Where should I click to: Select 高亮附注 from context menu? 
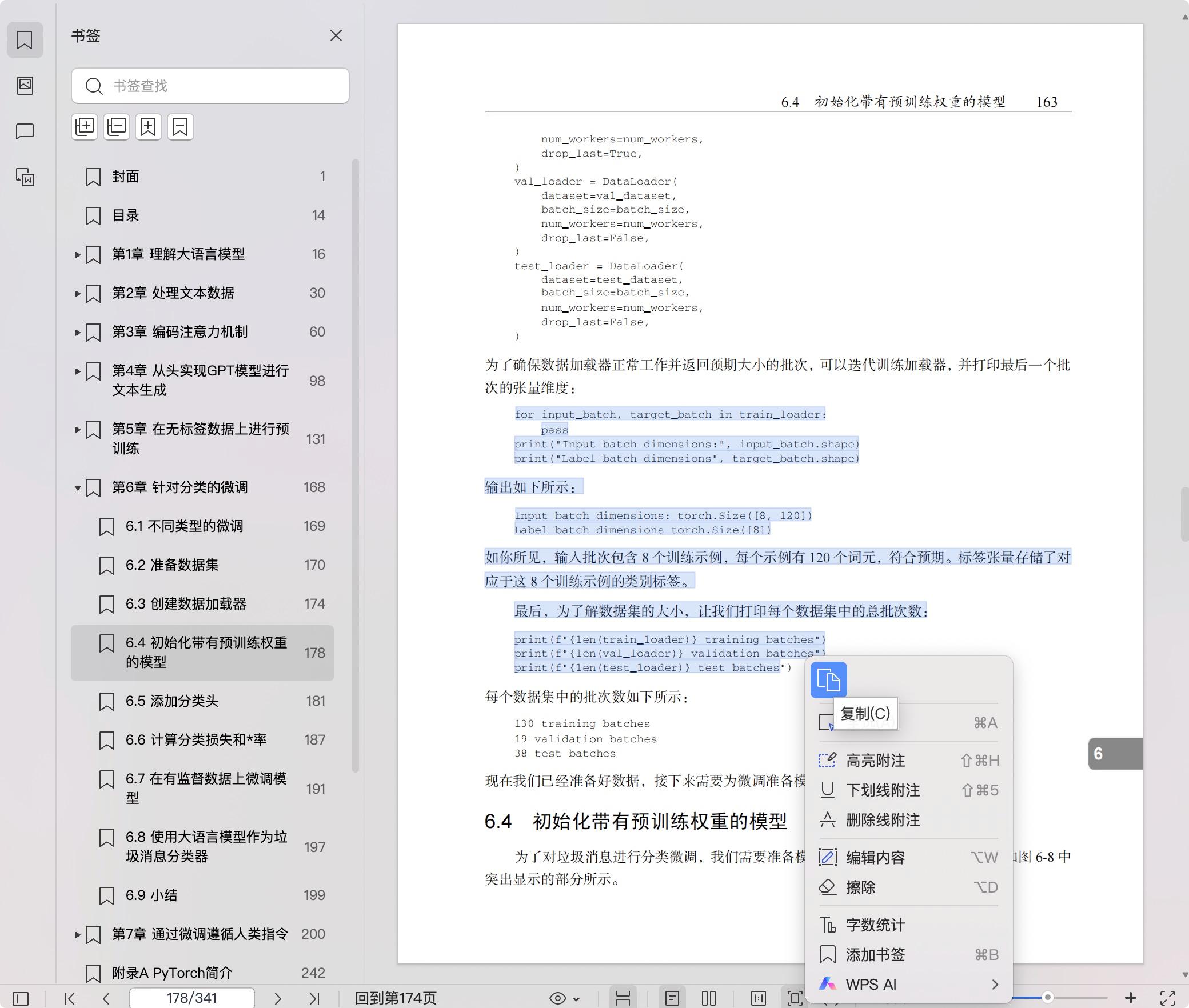tap(875, 761)
